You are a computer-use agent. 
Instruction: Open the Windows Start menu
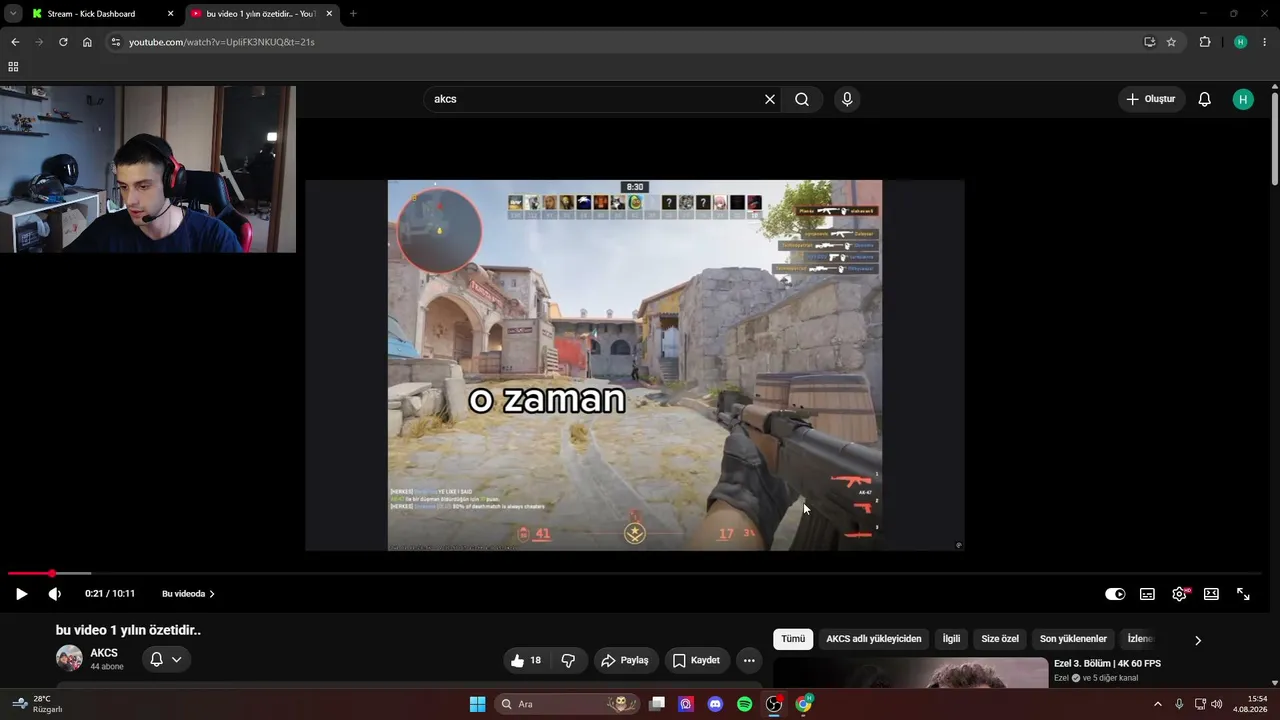[477, 704]
